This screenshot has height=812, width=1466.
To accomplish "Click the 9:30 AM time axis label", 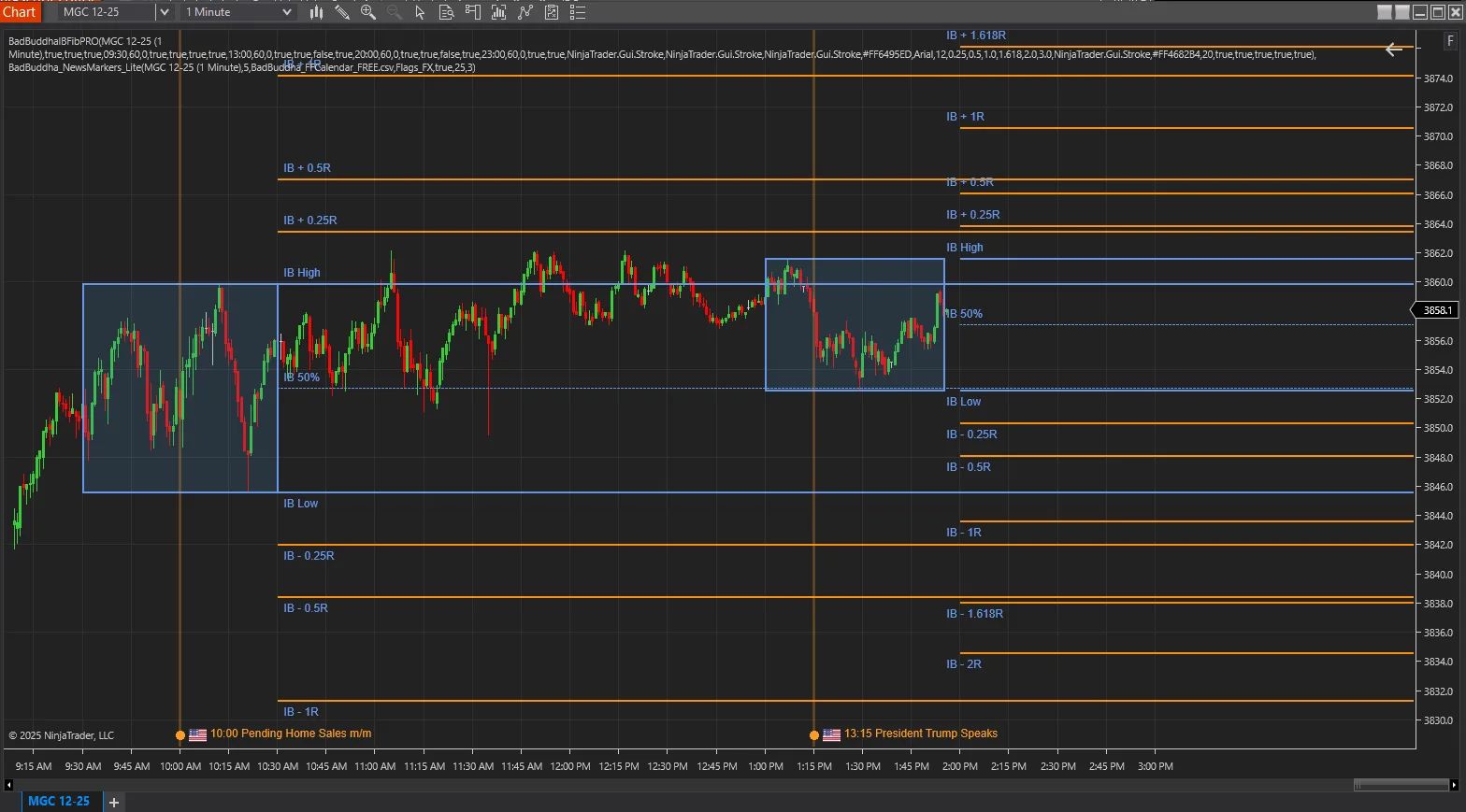I will (83, 766).
